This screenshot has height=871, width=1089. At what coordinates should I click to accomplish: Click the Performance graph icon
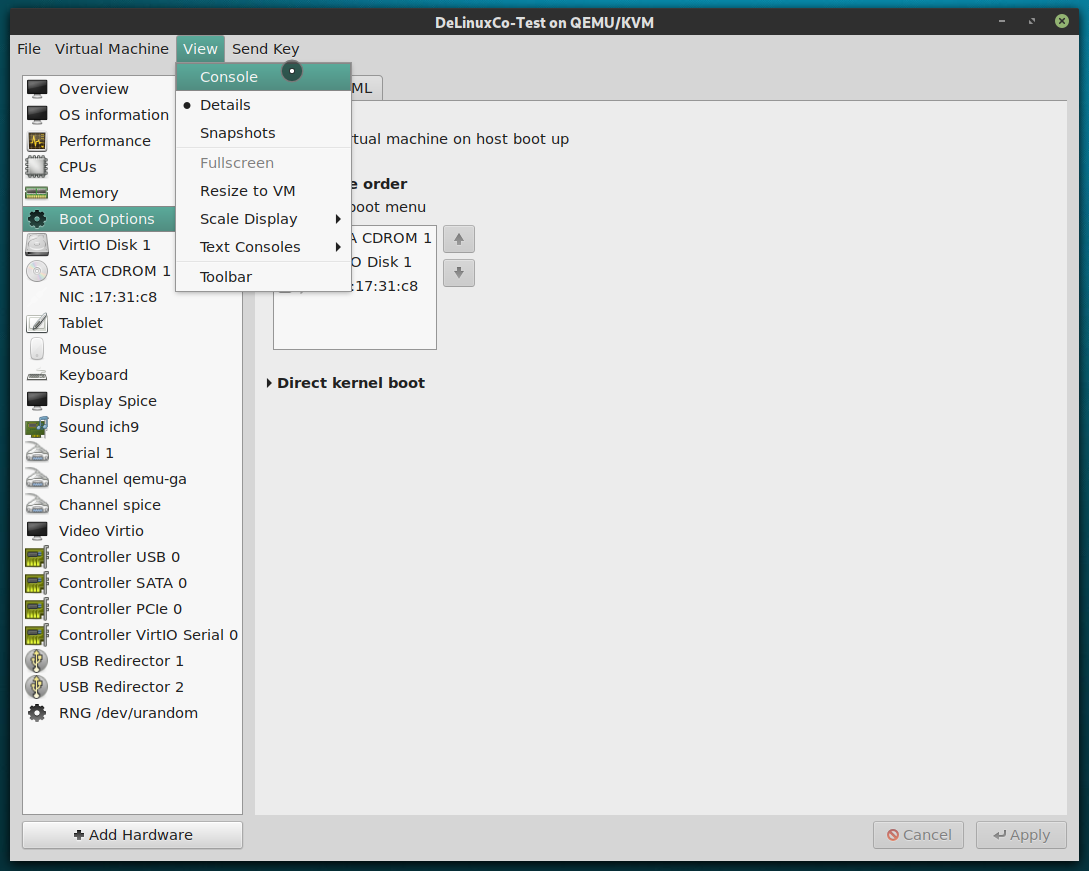tap(37, 141)
